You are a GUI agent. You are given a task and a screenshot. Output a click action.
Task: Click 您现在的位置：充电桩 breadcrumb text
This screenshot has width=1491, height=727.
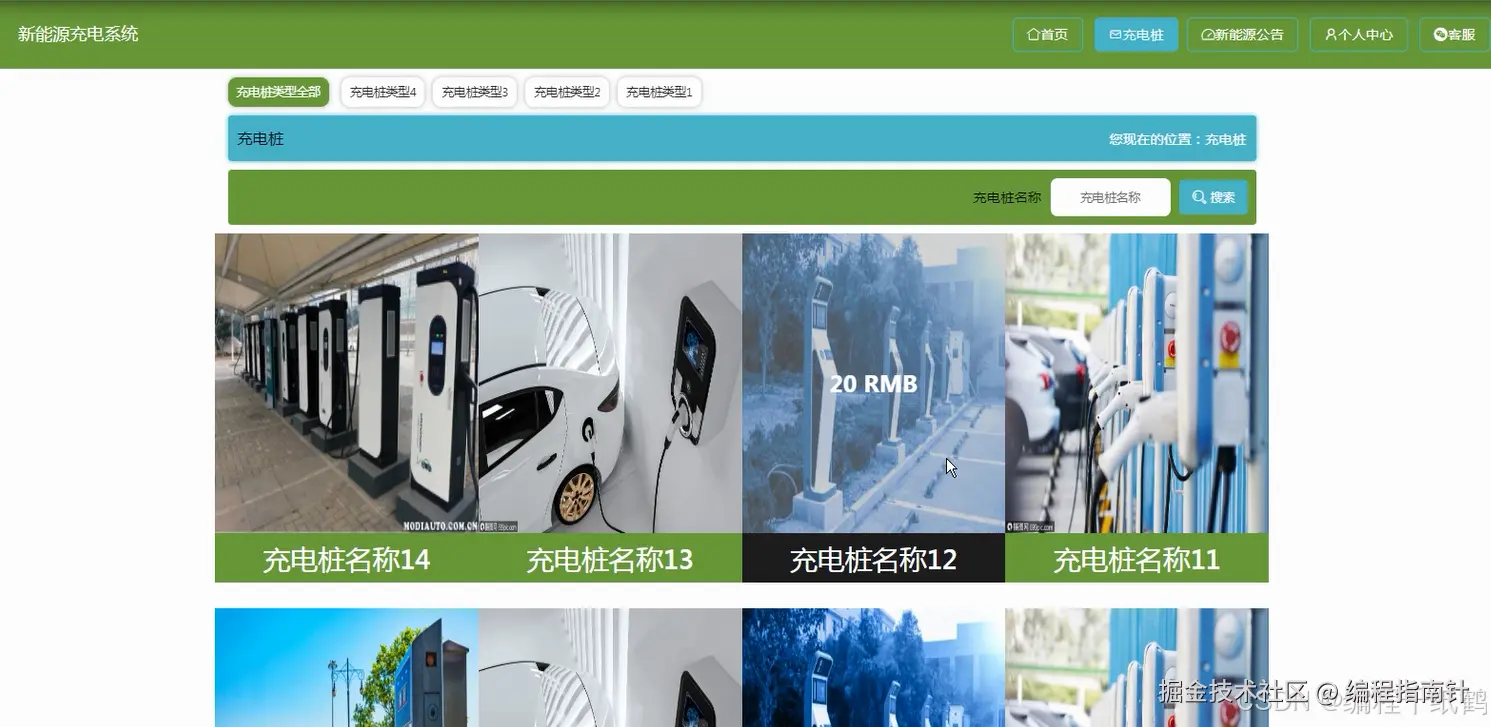click(x=1177, y=139)
